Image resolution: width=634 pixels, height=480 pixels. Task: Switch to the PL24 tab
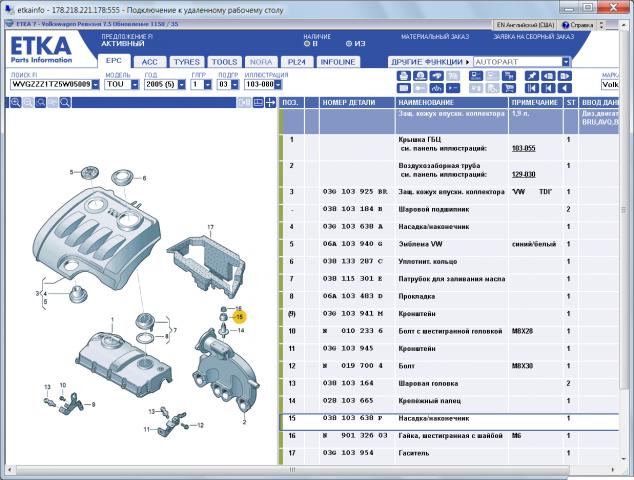(x=296, y=62)
